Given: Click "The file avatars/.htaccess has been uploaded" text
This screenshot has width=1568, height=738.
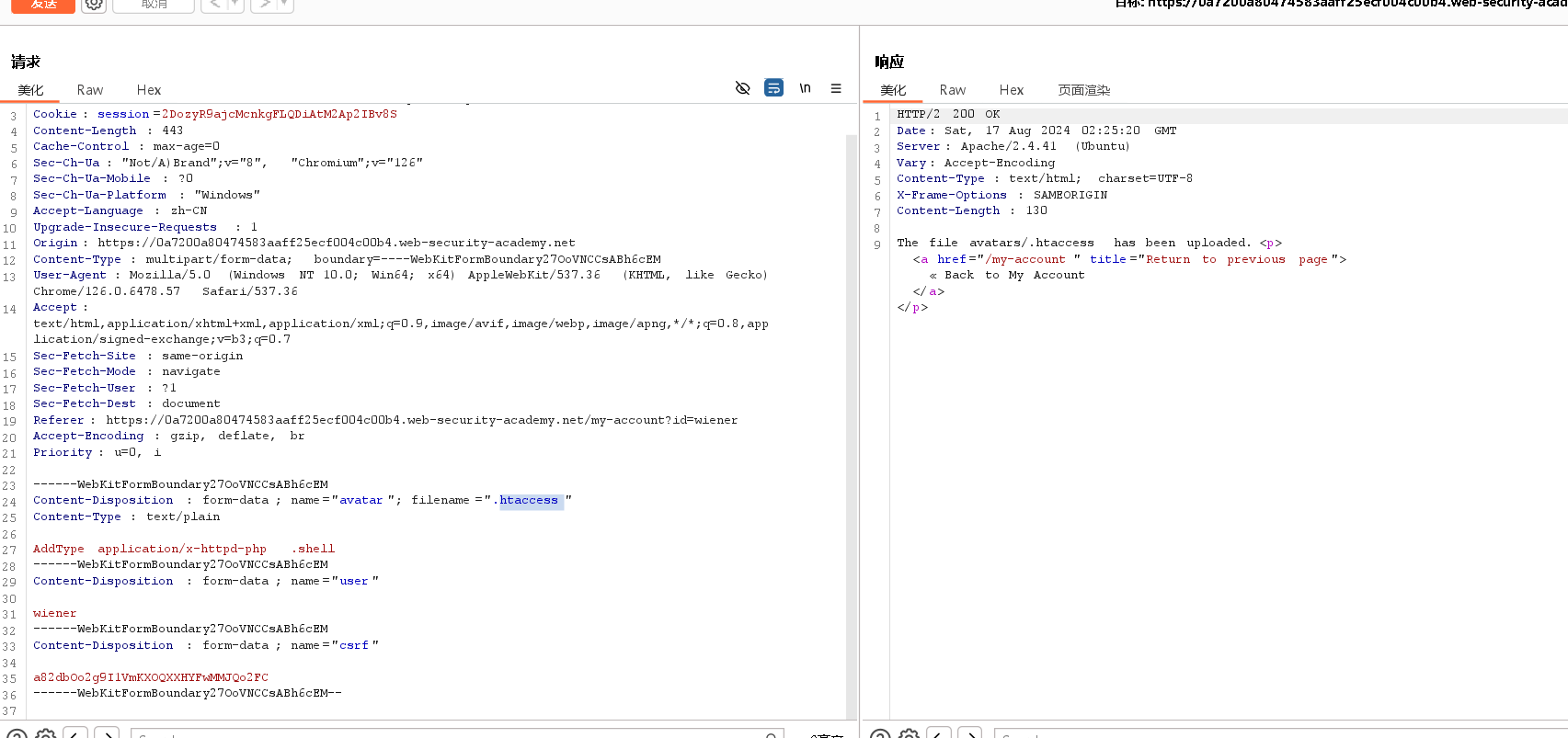Looking at the screenshot, I should 1073,243.
